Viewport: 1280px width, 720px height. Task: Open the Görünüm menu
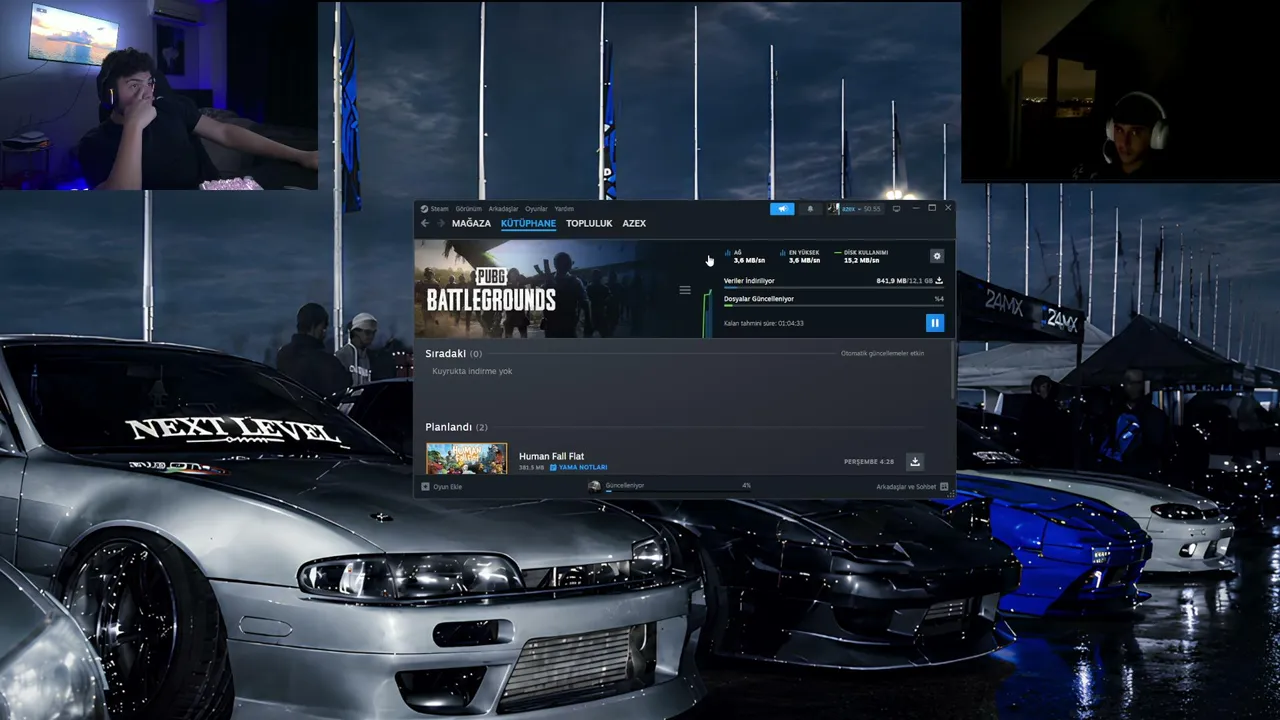(x=468, y=209)
